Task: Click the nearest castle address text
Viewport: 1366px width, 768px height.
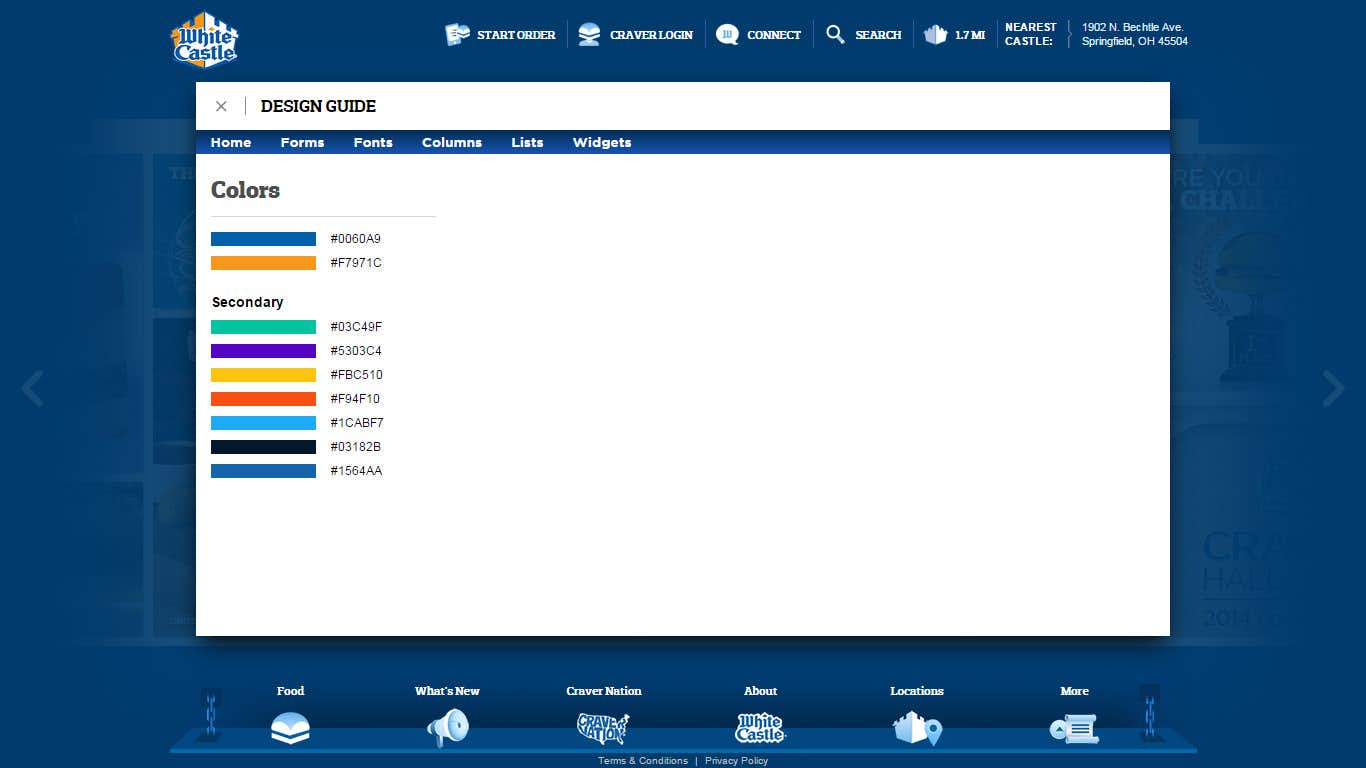Action: coord(1134,34)
